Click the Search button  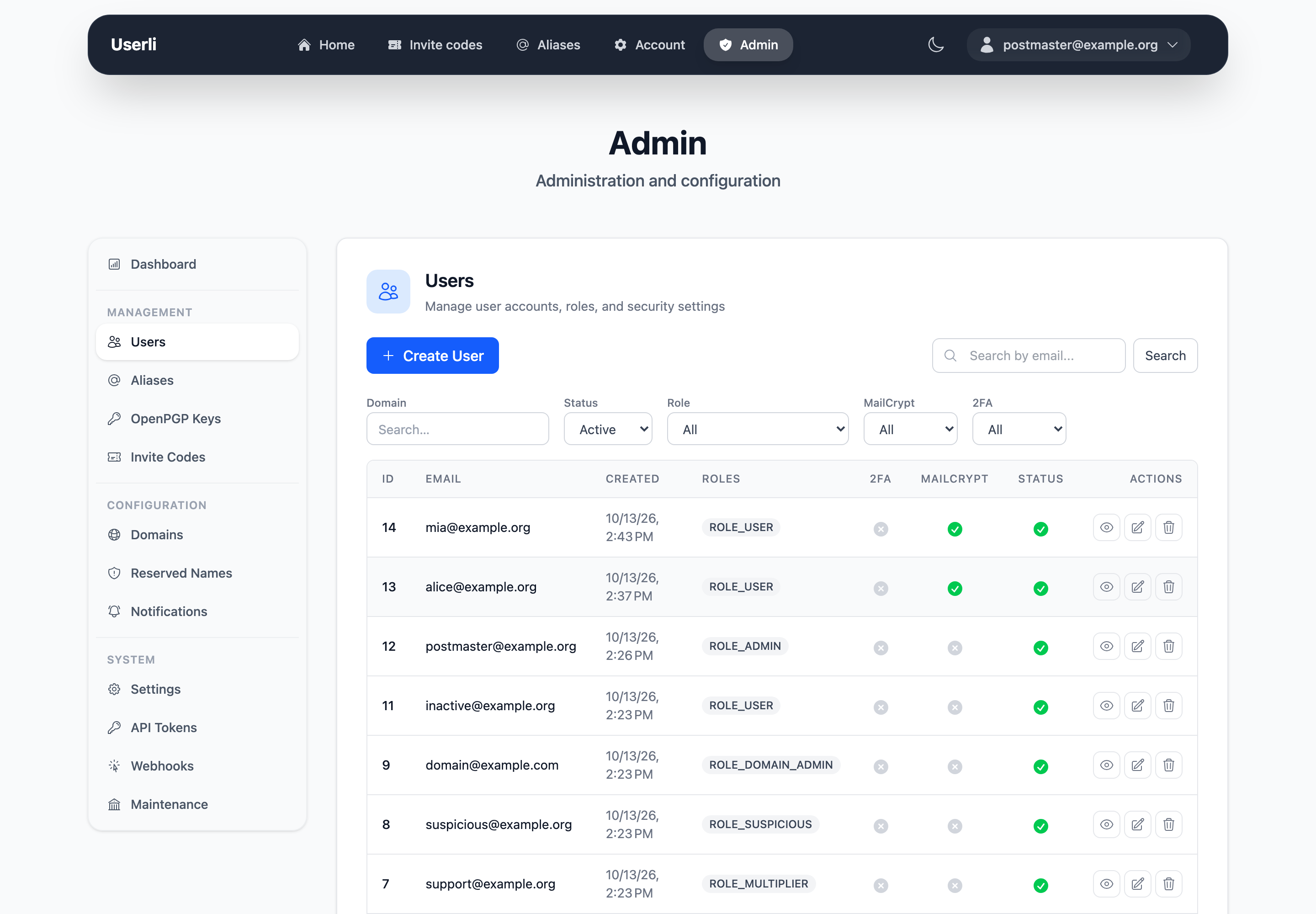point(1165,356)
